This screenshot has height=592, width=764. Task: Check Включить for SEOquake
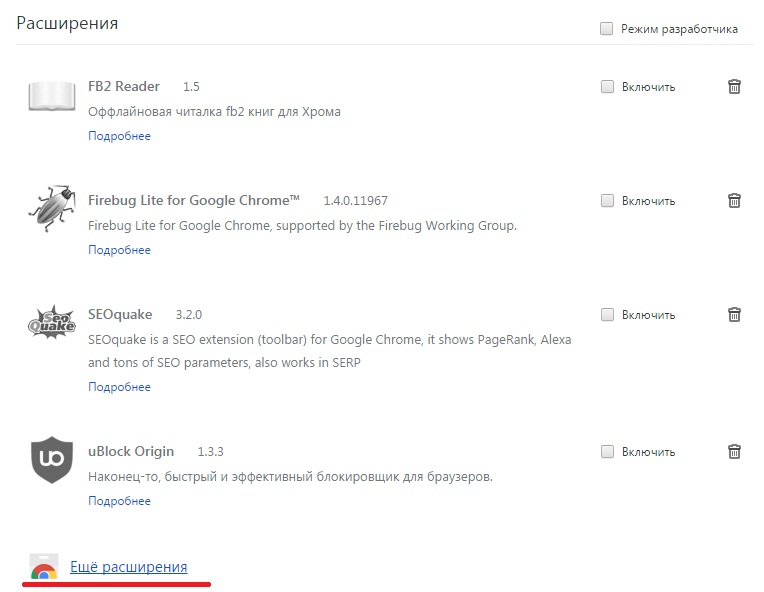(x=607, y=315)
